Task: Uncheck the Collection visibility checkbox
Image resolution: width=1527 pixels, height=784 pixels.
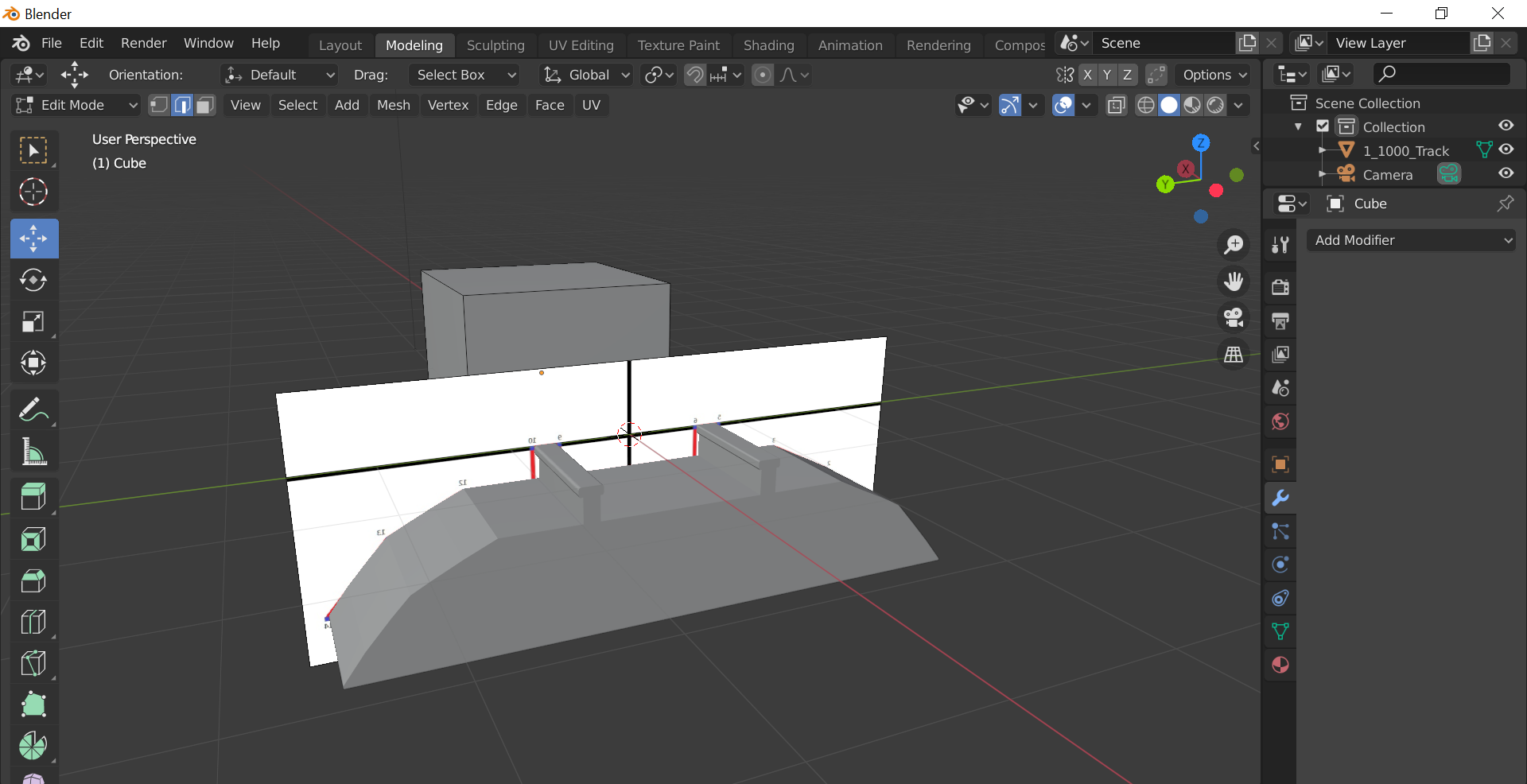Action: [x=1323, y=126]
